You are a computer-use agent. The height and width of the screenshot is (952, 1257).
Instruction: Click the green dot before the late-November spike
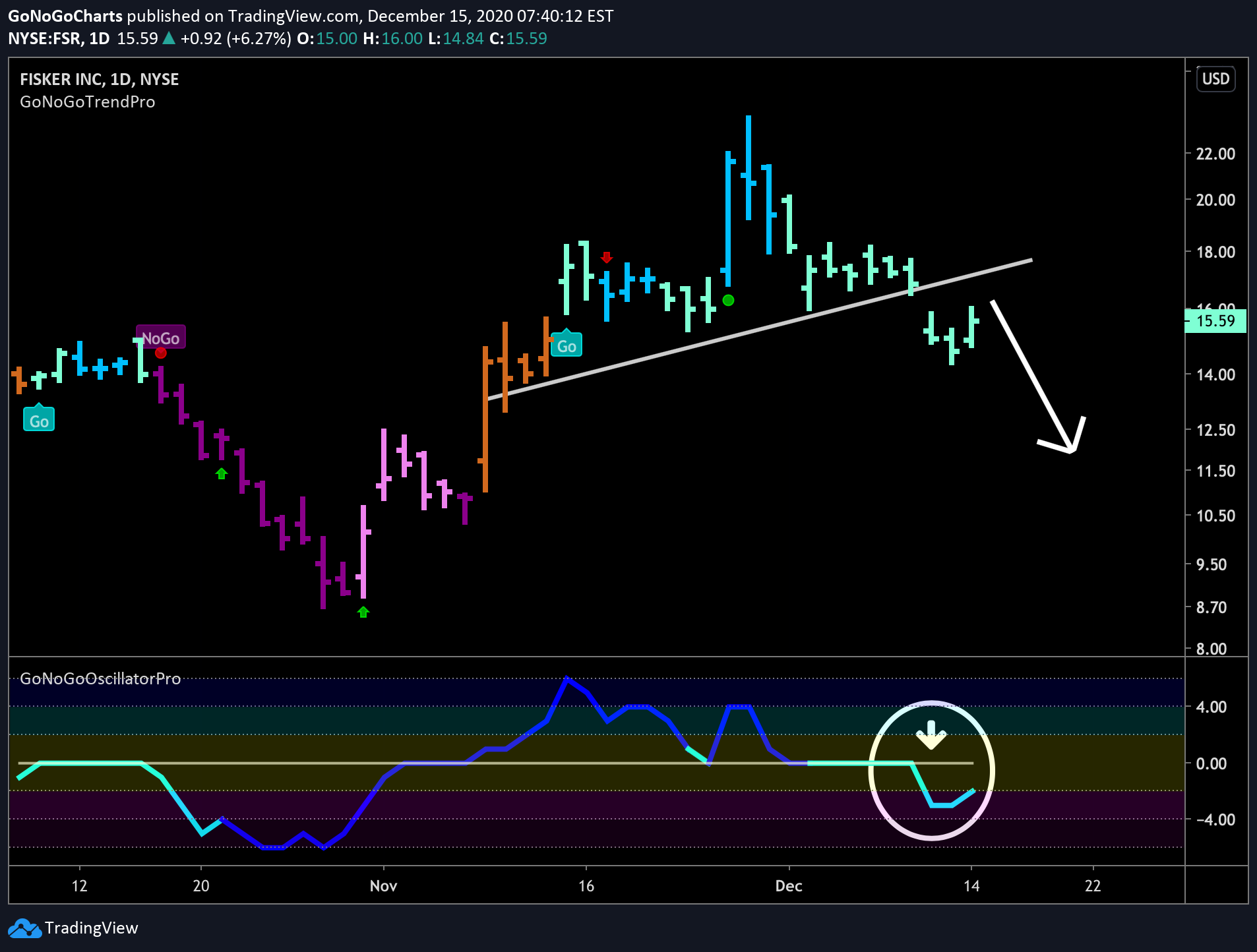tap(728, 300)
